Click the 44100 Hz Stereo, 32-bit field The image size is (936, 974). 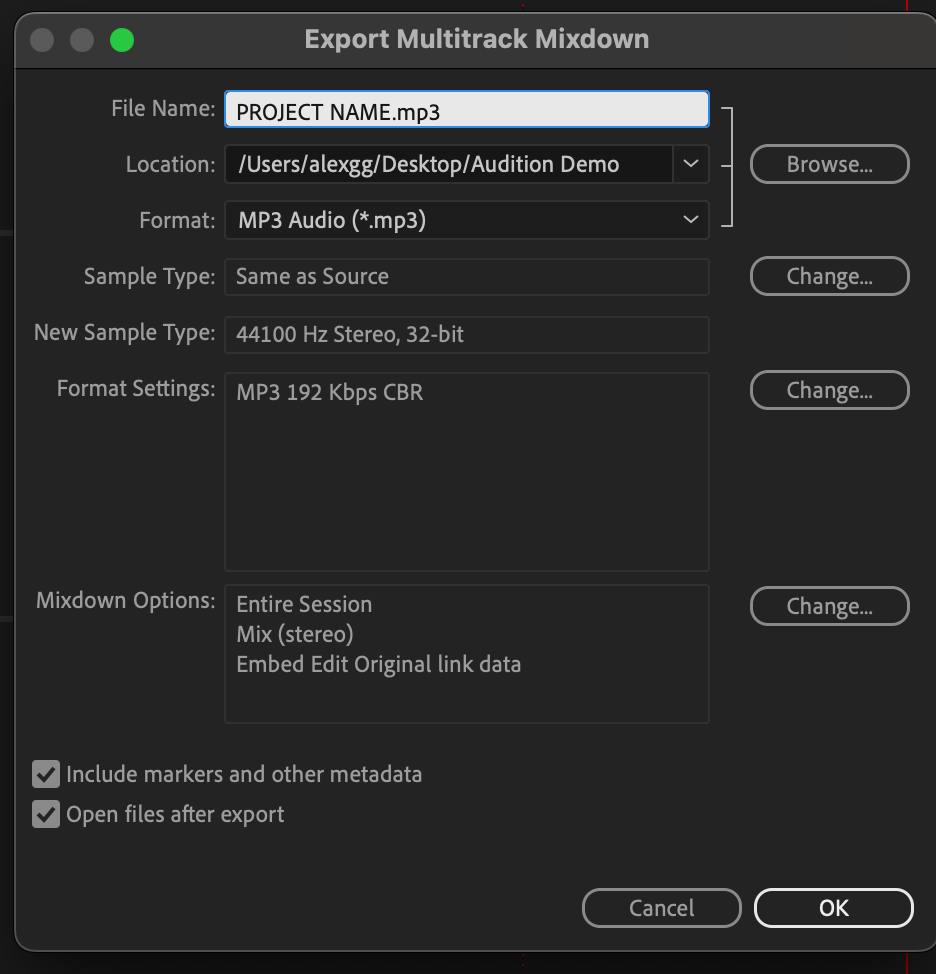coord(466,335)
